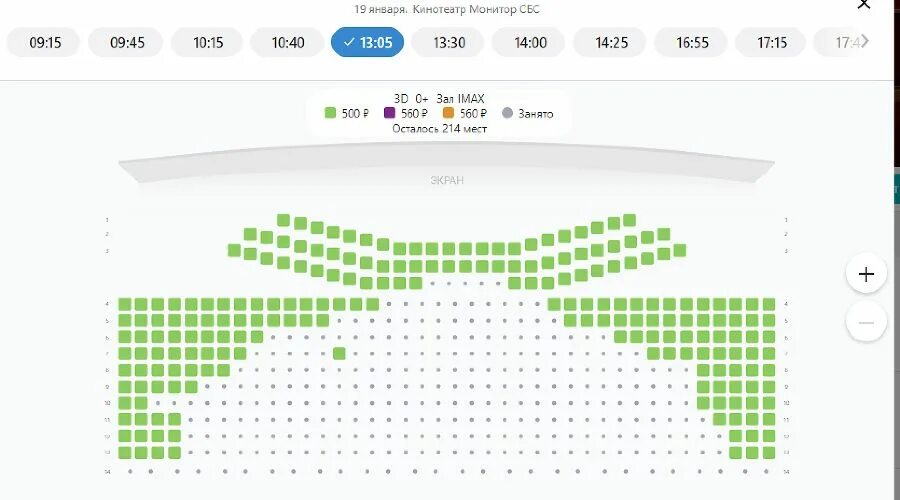Select the 09:45 showtime
This screenshot has width=900, height=500.
(x=127, y=42)
